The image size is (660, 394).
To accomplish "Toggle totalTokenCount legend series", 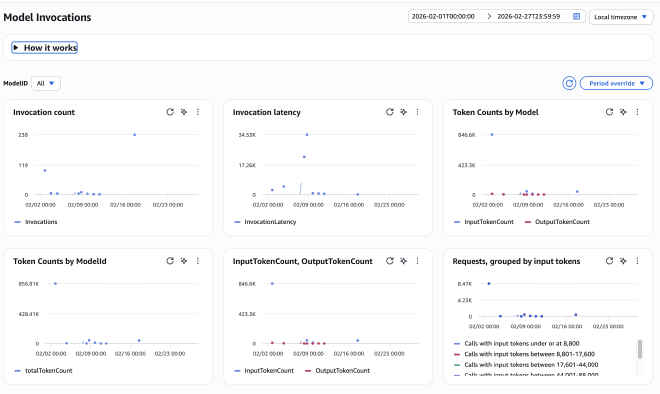I will (43, 371).
